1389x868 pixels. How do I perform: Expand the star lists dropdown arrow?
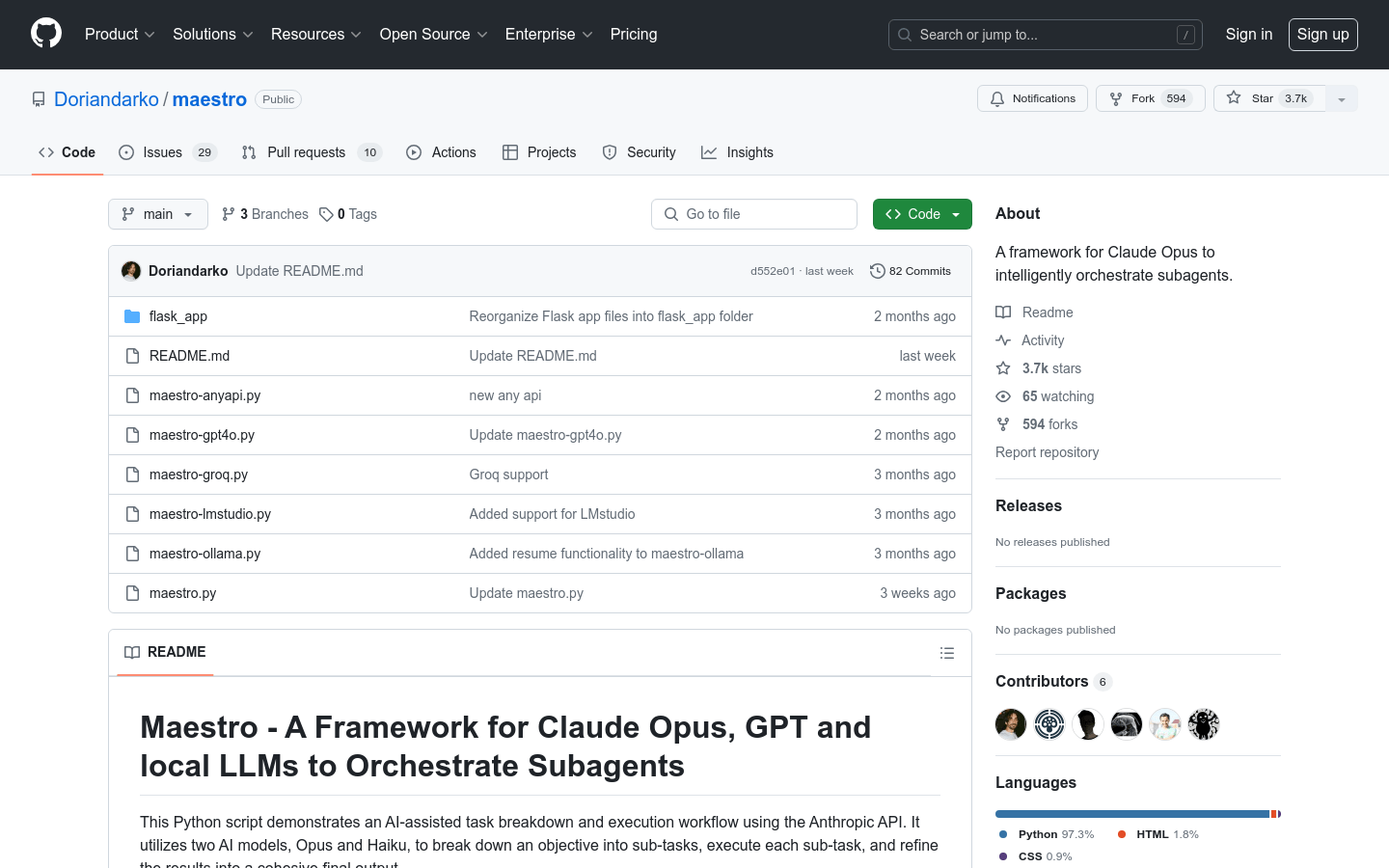[1342, 98]
